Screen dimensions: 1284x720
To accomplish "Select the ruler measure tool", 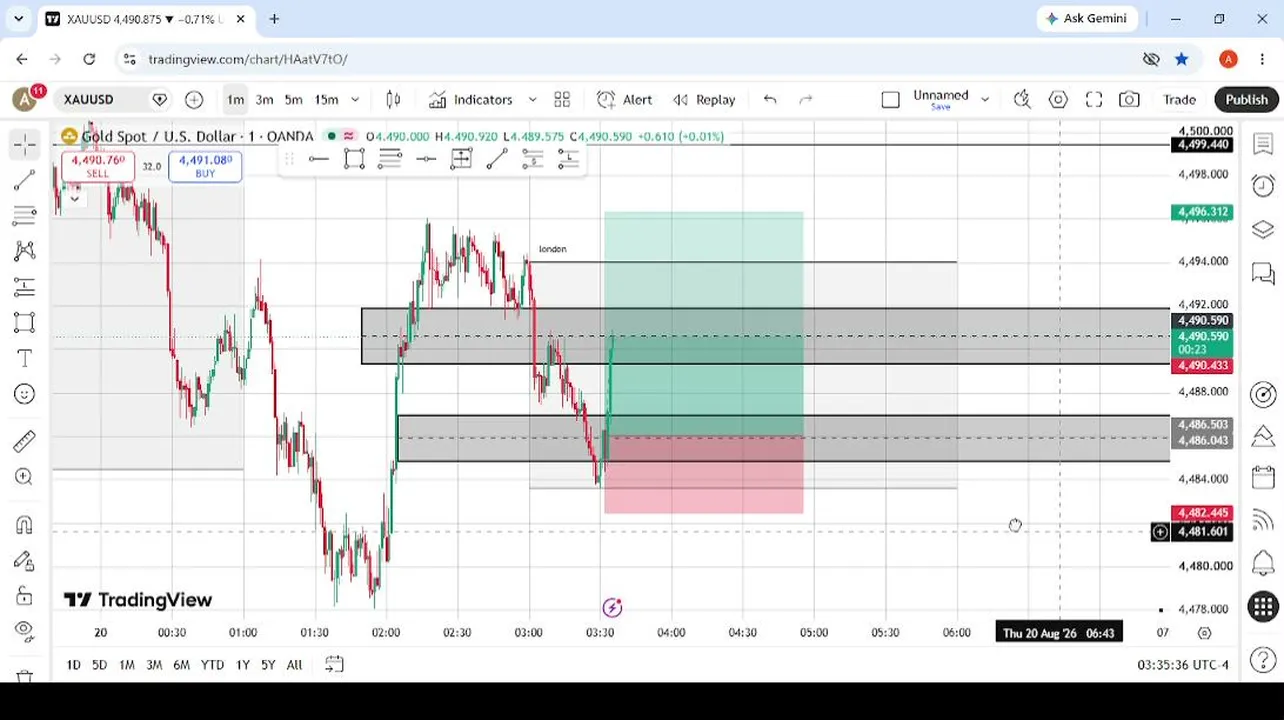I will pyautogui.click(x=25, y=441).
